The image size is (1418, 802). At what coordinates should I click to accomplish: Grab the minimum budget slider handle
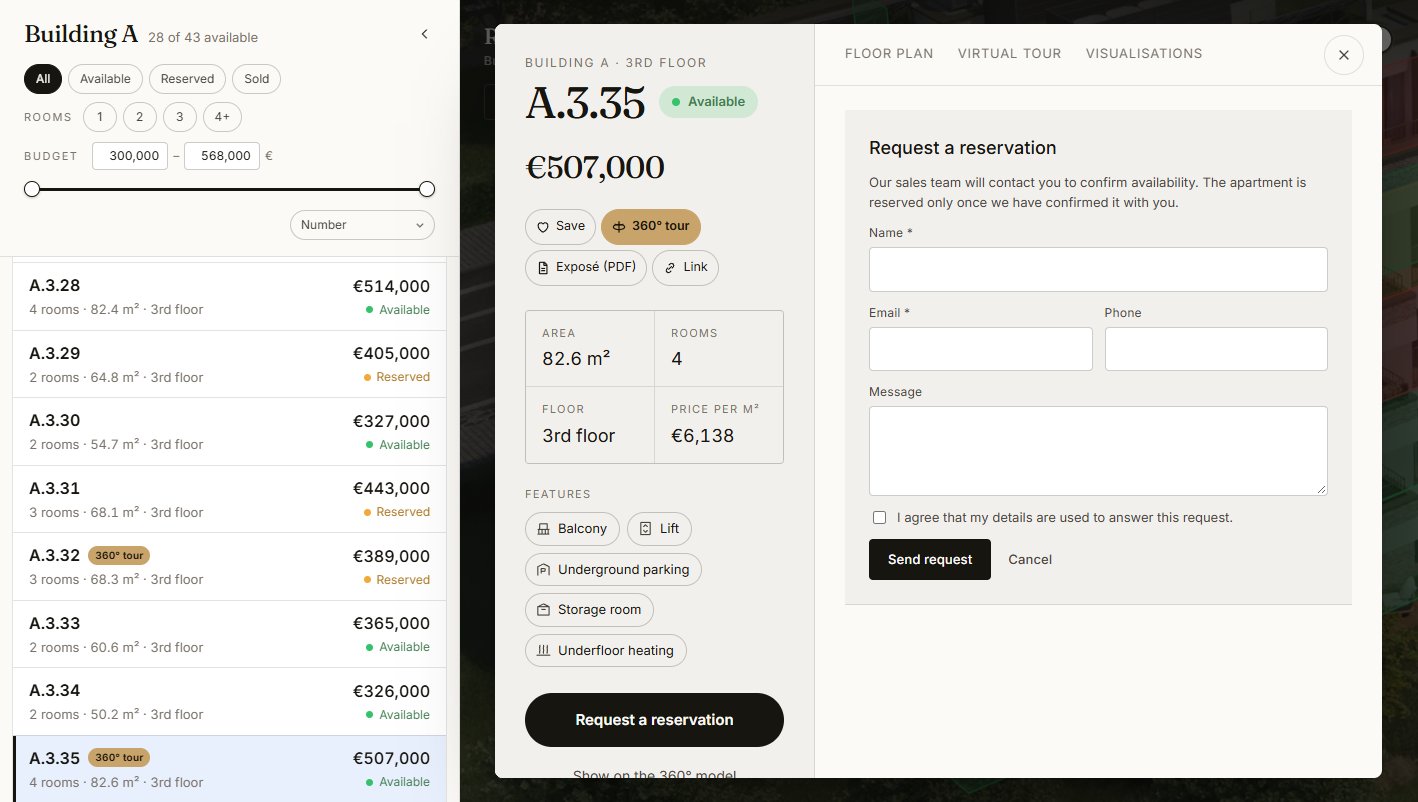(32, 189)
